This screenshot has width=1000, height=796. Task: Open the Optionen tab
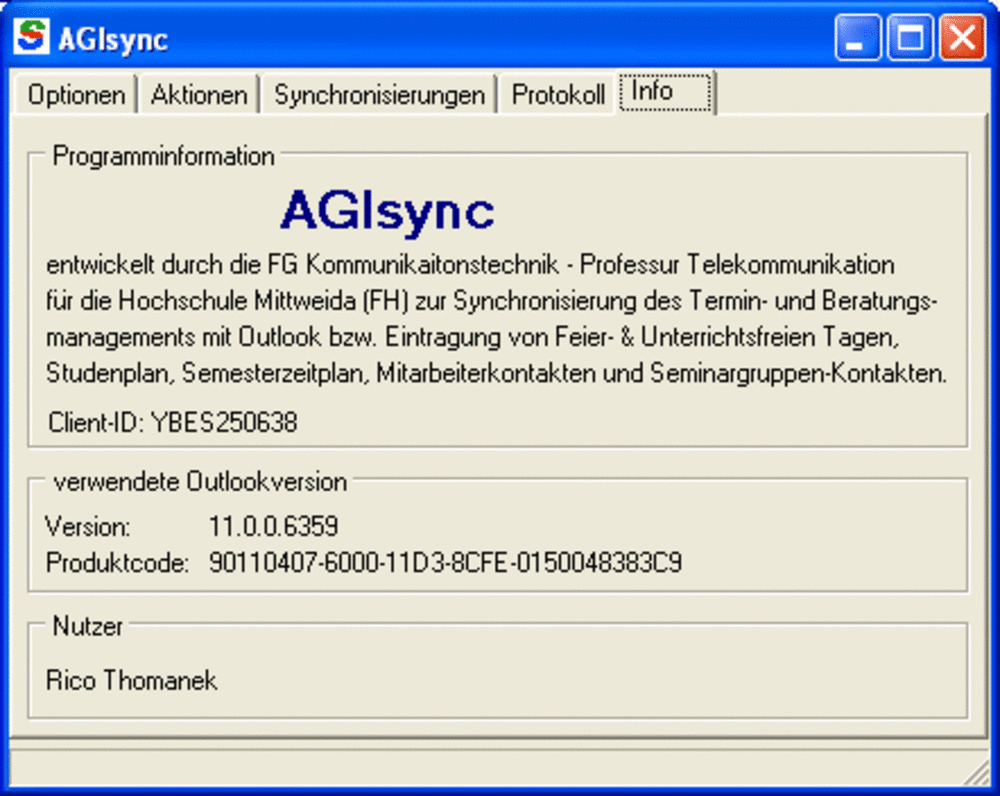point(76,95)
